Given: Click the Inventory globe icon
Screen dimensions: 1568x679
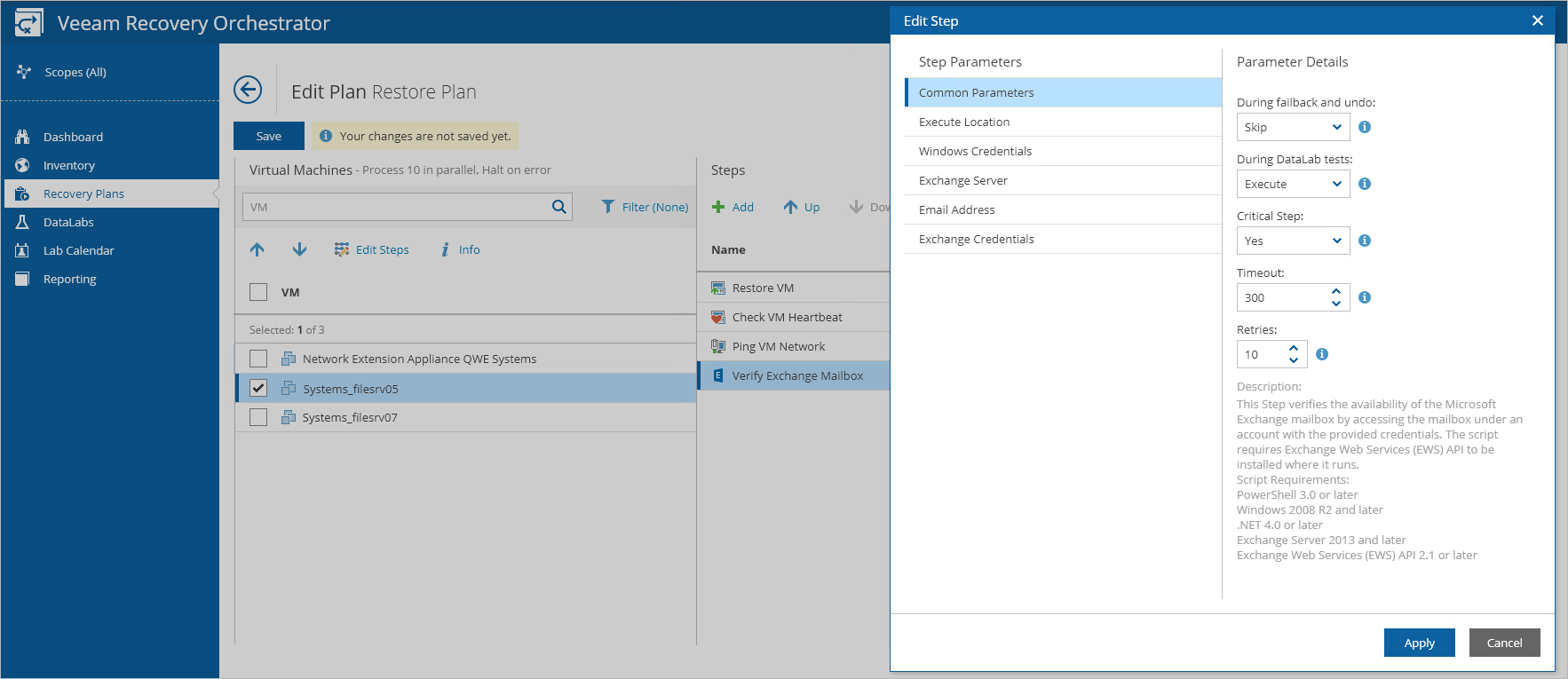Looking at the screenshot, I should [x=22, y=165].
